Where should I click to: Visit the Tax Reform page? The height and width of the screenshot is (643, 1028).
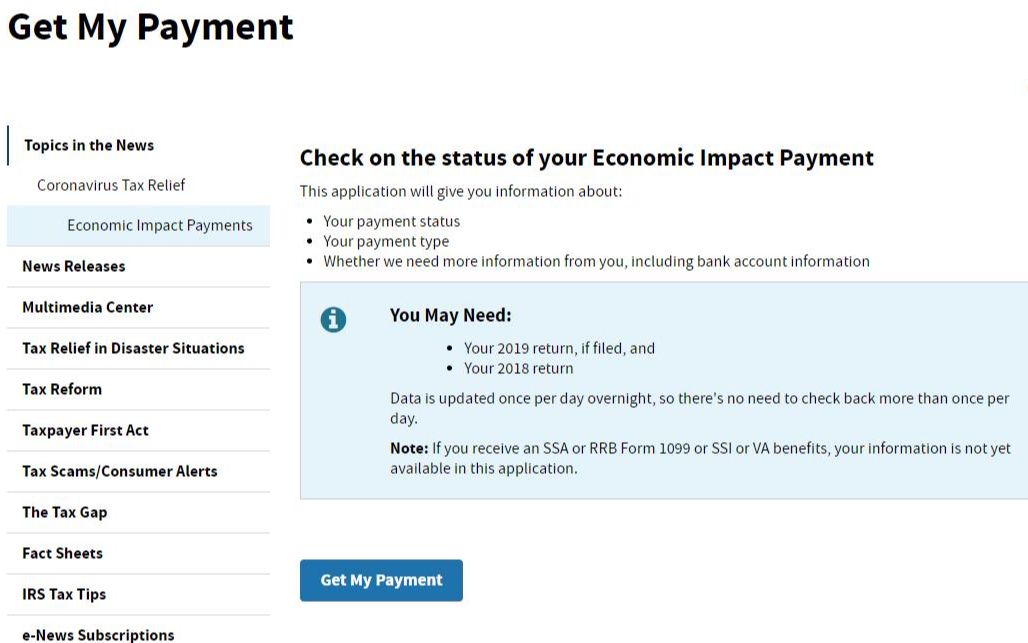point(62,389)
